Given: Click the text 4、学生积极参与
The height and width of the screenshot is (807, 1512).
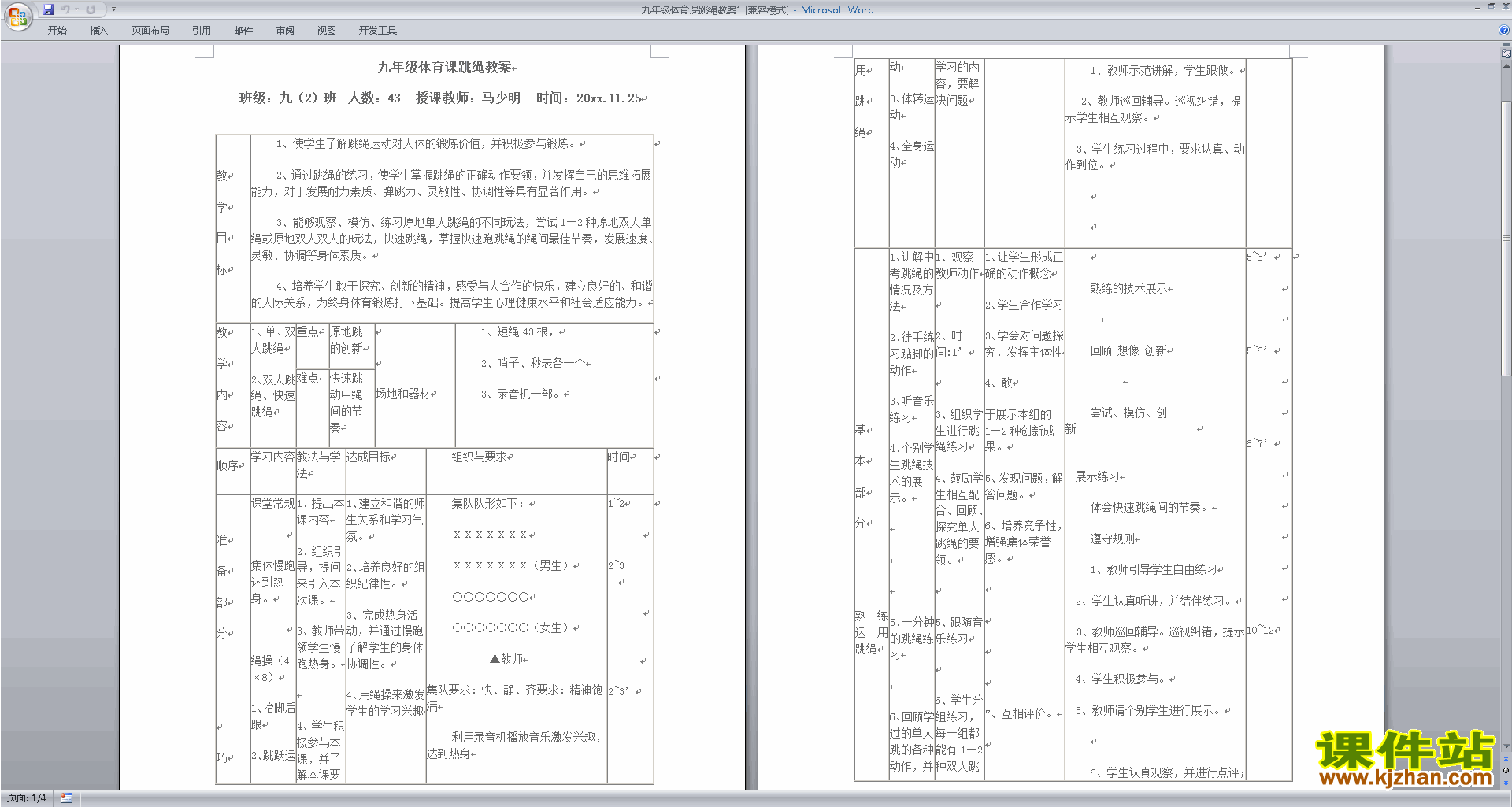Looking at the screenshot, I should 1122,679.
